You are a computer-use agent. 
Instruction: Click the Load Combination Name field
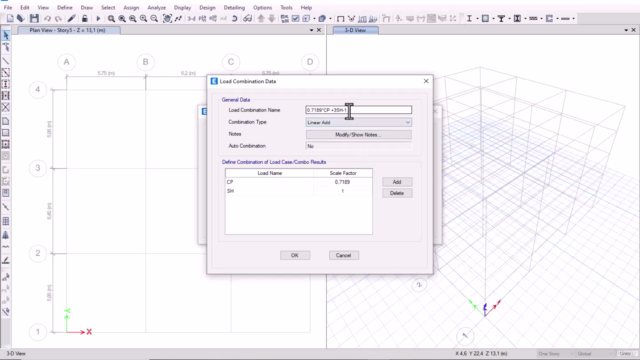point(358,110)
